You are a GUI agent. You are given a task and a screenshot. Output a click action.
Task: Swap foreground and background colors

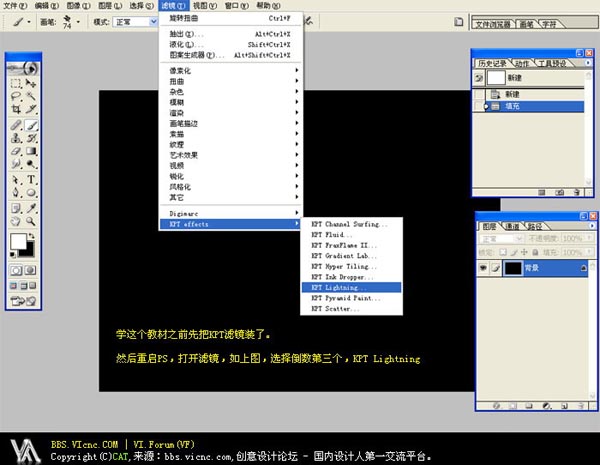31,236
